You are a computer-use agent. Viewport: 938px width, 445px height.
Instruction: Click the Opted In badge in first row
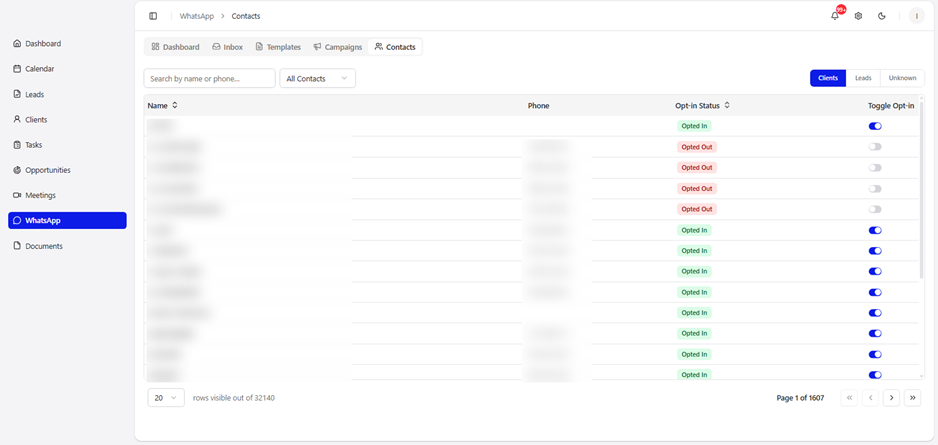(x=694, y=126)
